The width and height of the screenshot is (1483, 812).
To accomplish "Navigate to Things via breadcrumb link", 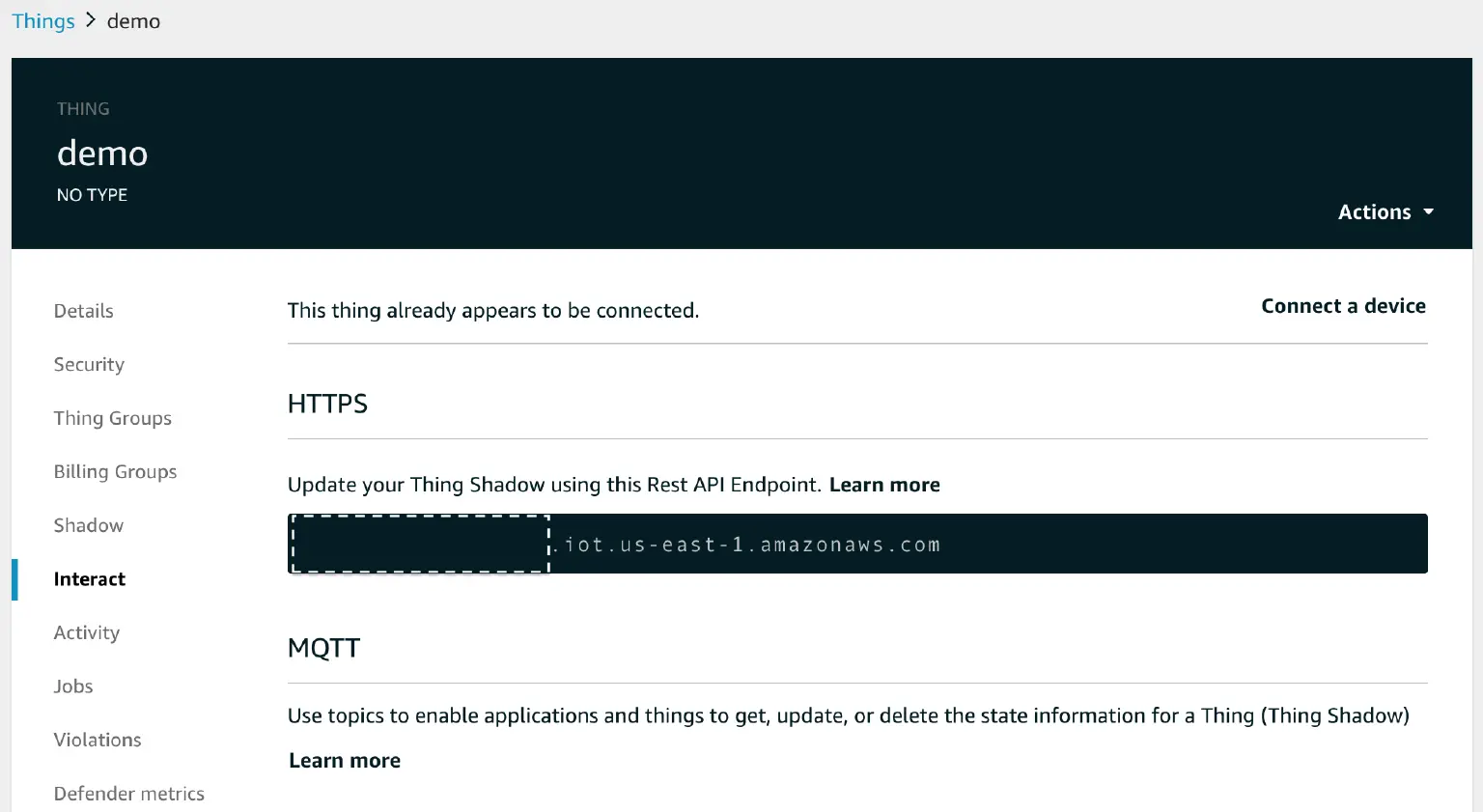I will (x=42, y=20).
